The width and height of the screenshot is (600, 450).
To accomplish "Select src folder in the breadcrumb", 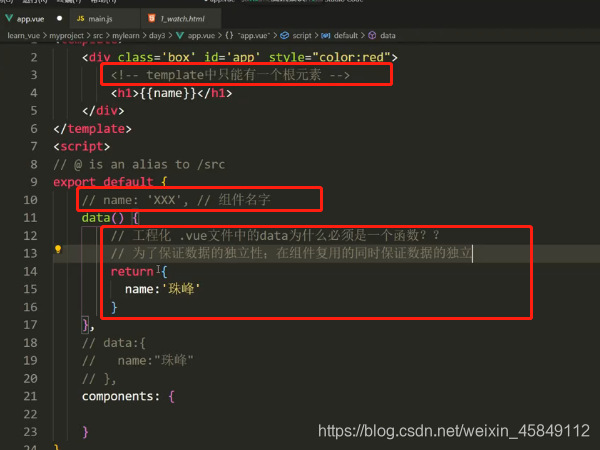I will click(x=98, y=36).
